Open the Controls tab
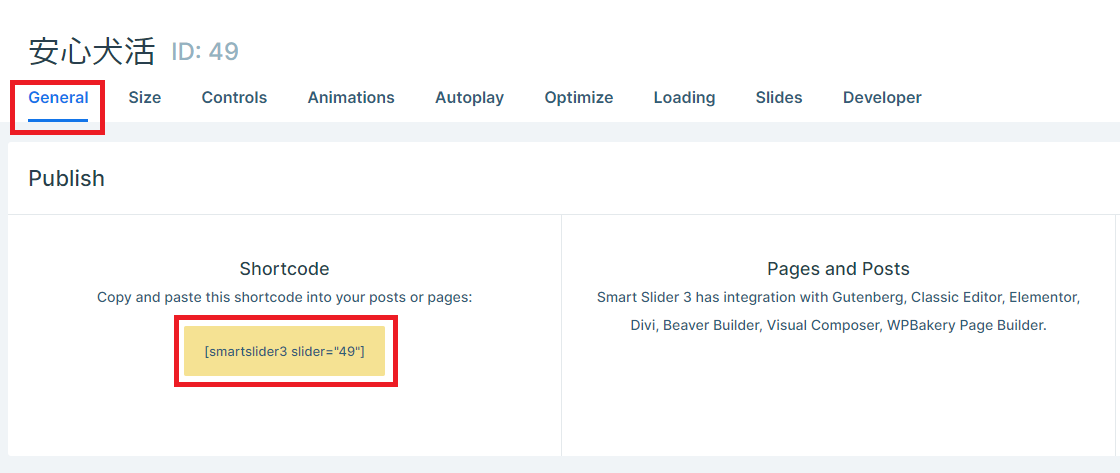The image size is (1120, 473). point(234,98)
